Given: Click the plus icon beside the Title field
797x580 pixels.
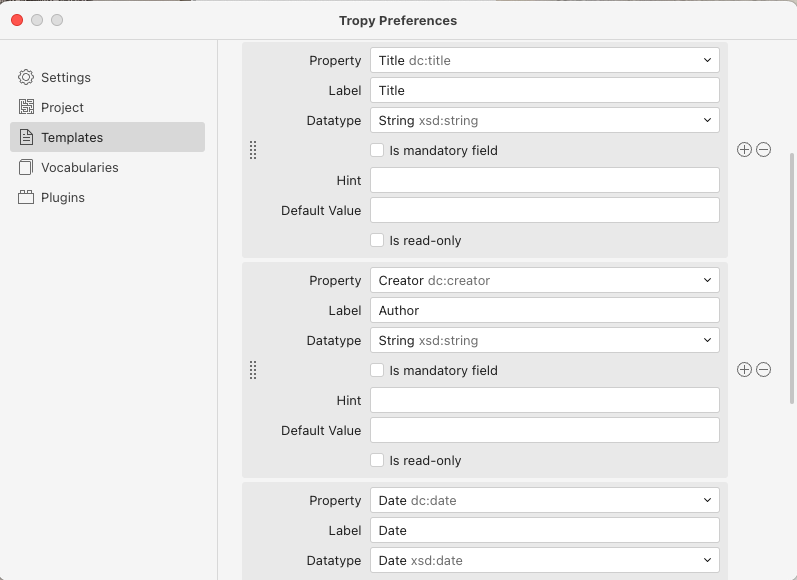Looking at the screenshot, I should [x=744, y=149].
